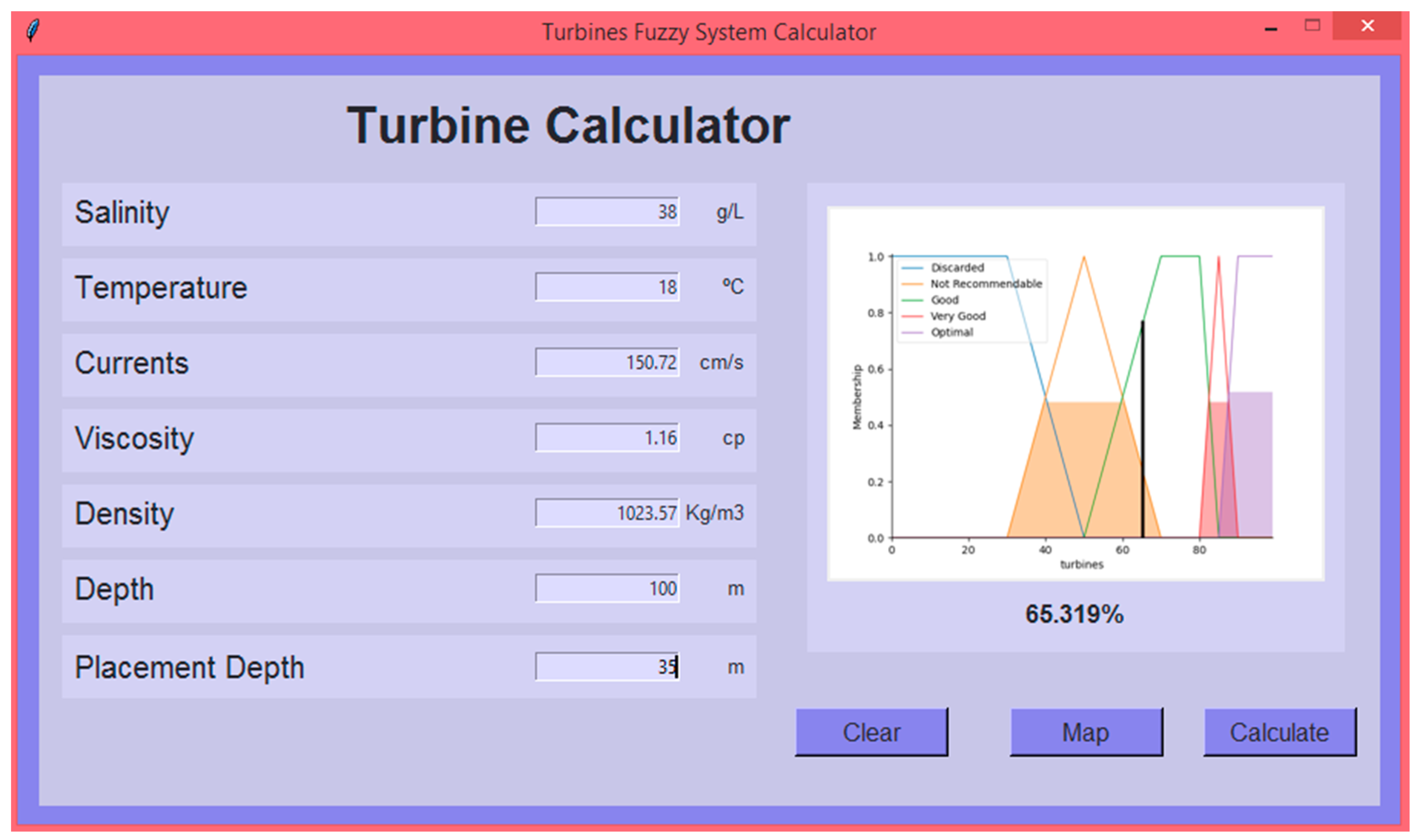Open the Map view button
Screen dimensions: 1419x840
pyautogui.click(x=1085, y=732)
